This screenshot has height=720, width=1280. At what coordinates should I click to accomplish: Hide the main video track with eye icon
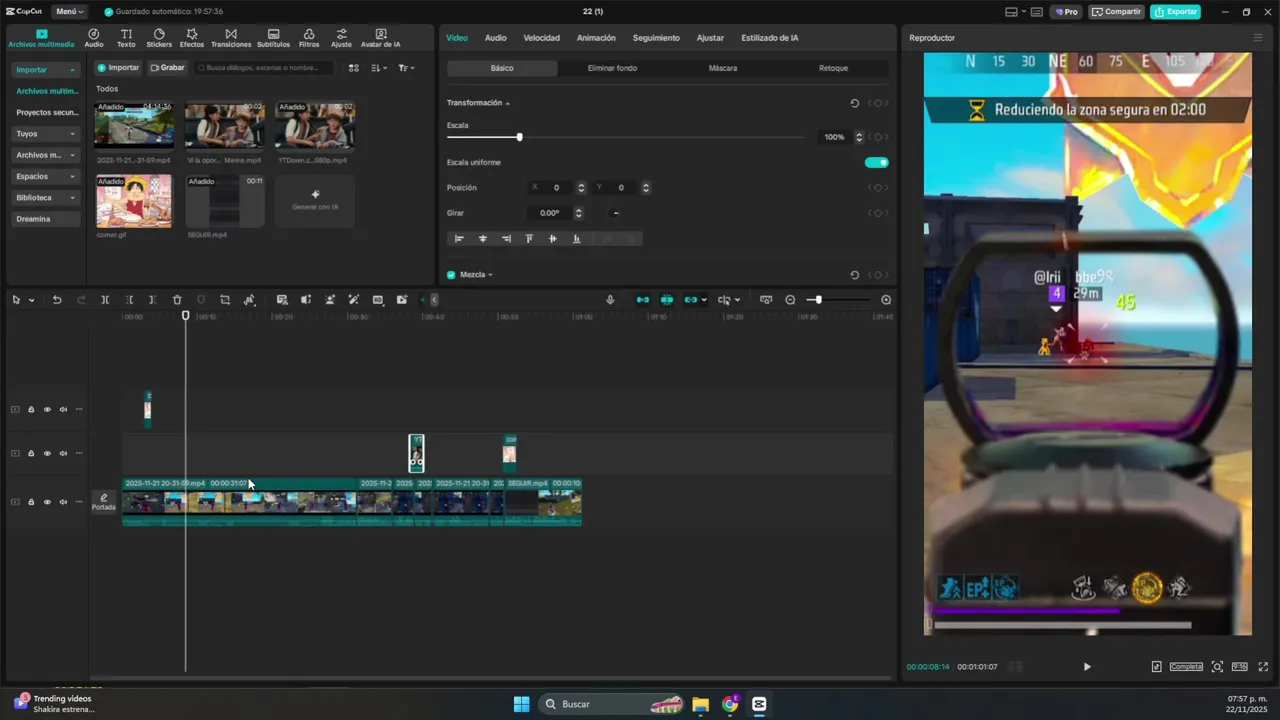[x=47, y=502]
